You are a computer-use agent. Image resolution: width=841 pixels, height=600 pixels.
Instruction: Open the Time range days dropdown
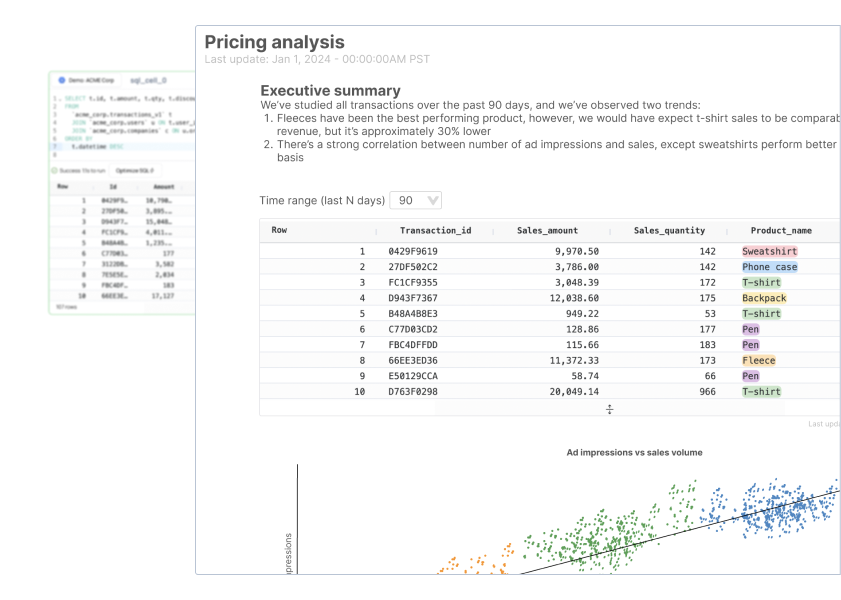pyautogui.click(x=415, y=200)
